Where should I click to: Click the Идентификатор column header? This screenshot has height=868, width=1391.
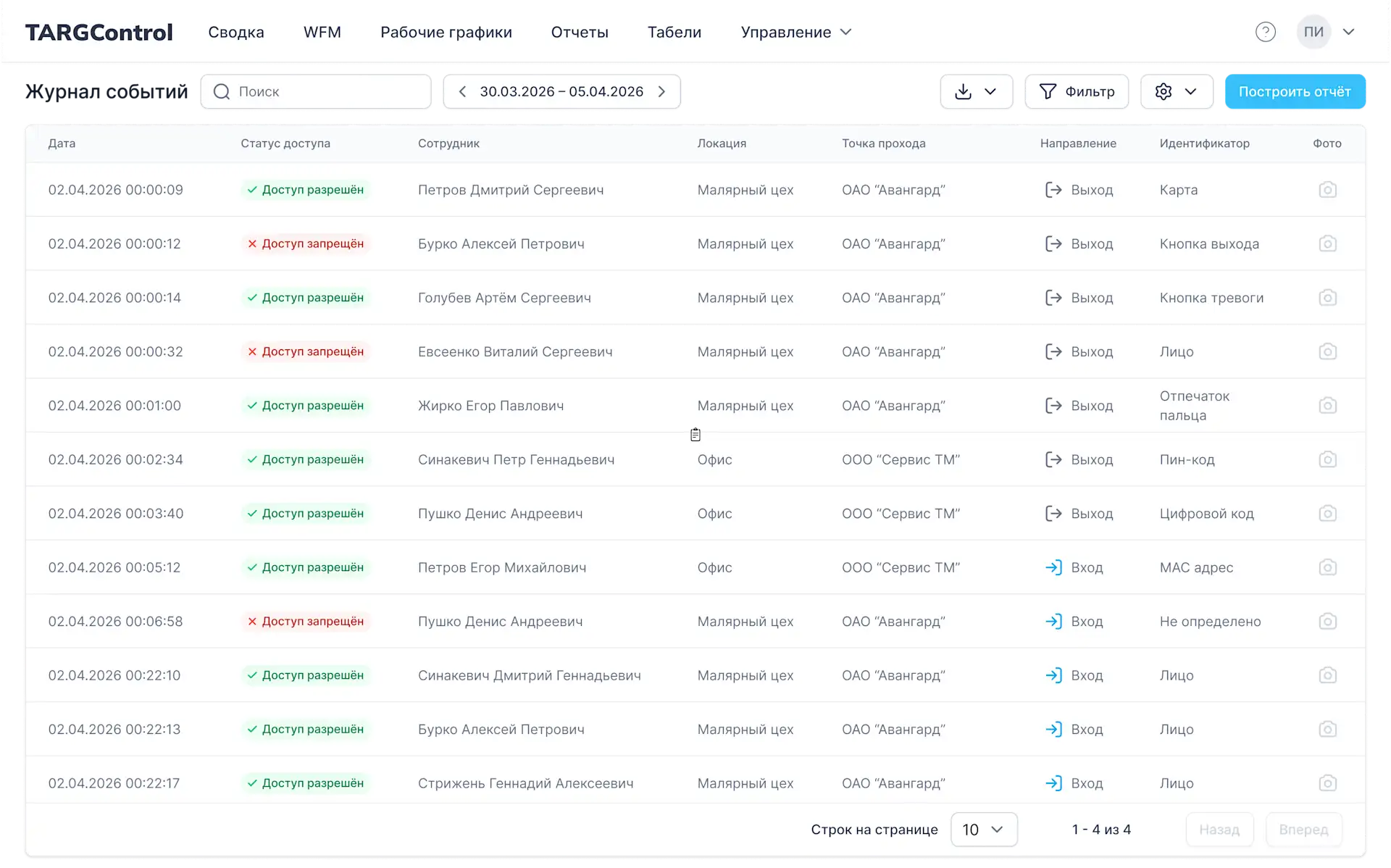pyautogui.click(x=1204, y=143)
